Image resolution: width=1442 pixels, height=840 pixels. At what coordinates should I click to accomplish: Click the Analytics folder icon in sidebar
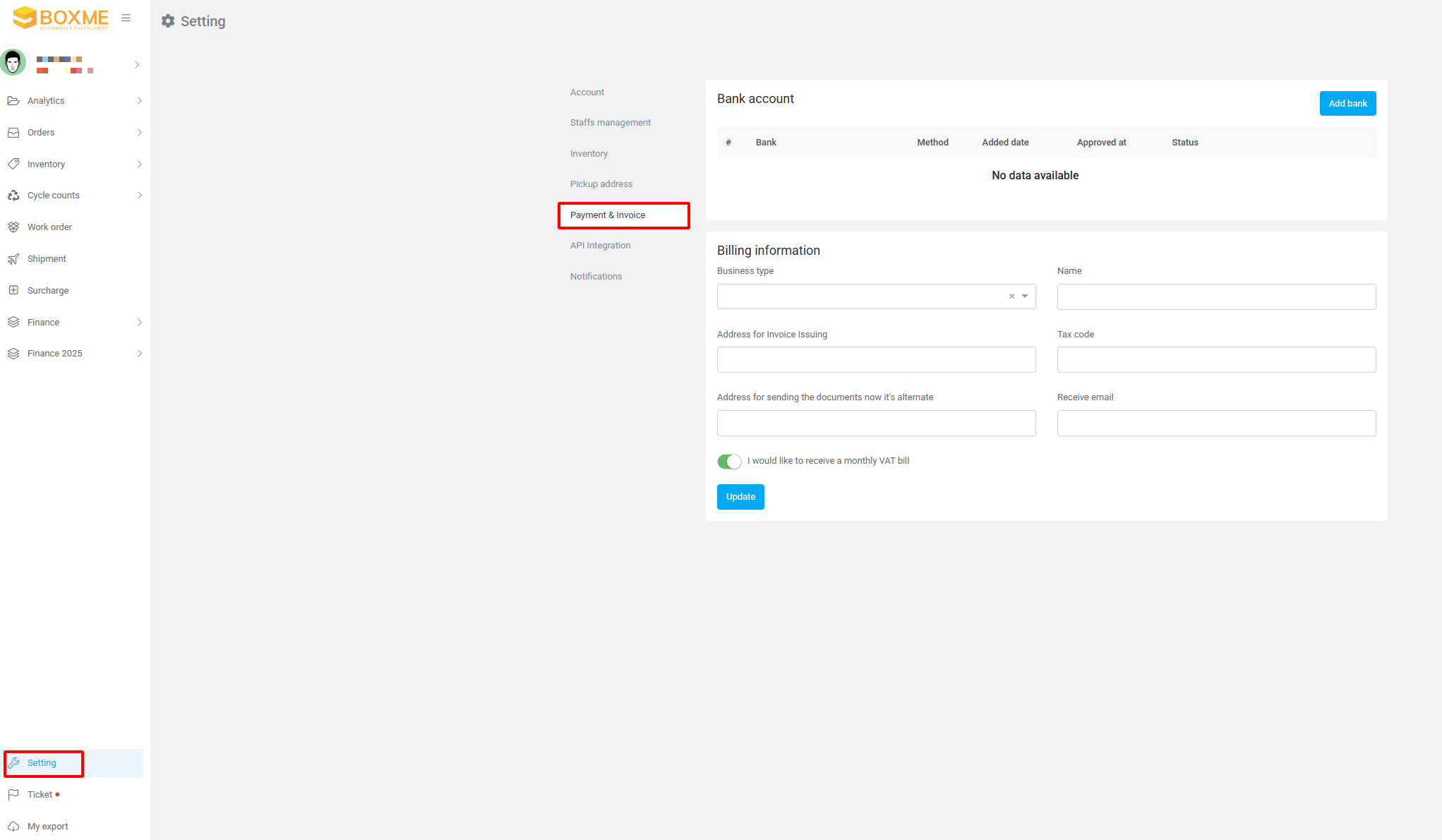13,101
